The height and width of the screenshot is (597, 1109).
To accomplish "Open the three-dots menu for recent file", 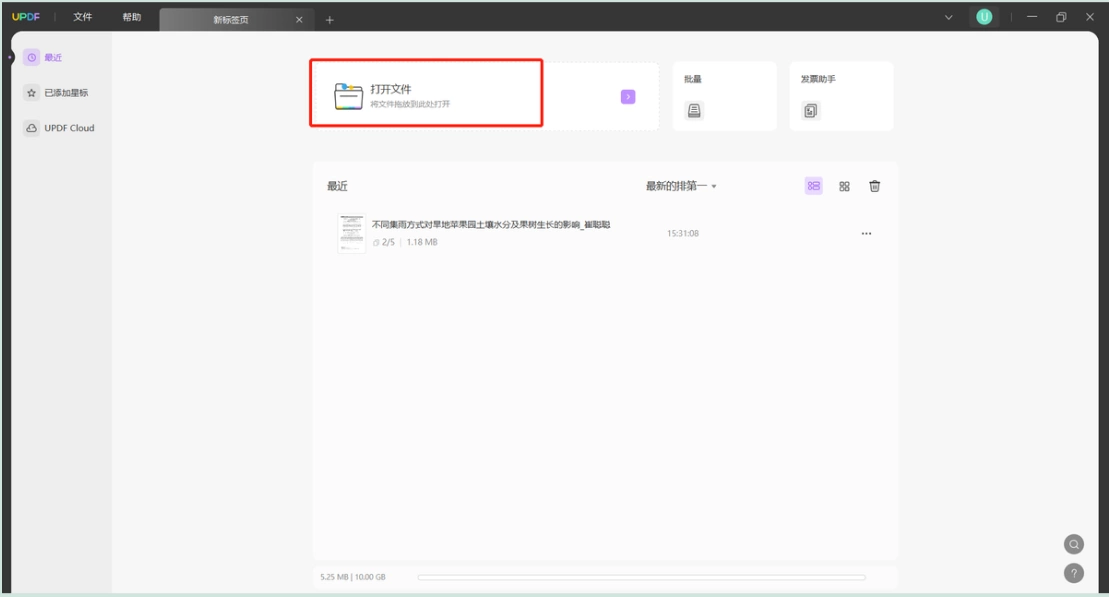I will pos(866,233).
